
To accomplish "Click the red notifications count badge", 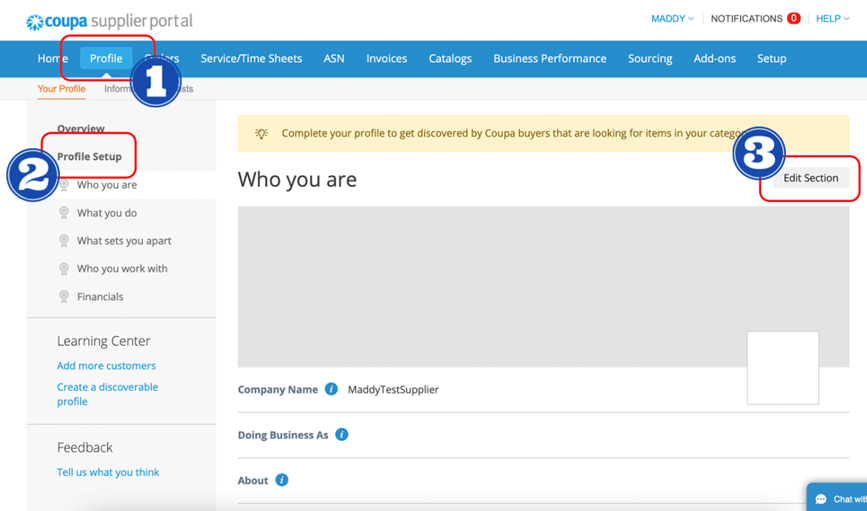I will tap(793, 18).
